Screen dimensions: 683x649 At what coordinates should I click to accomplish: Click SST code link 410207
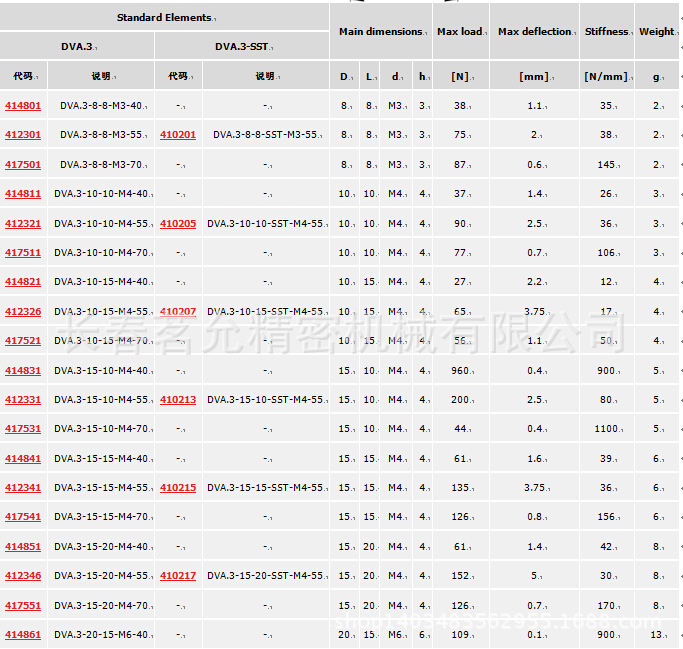pyautogui.click(x=178, y=312)
